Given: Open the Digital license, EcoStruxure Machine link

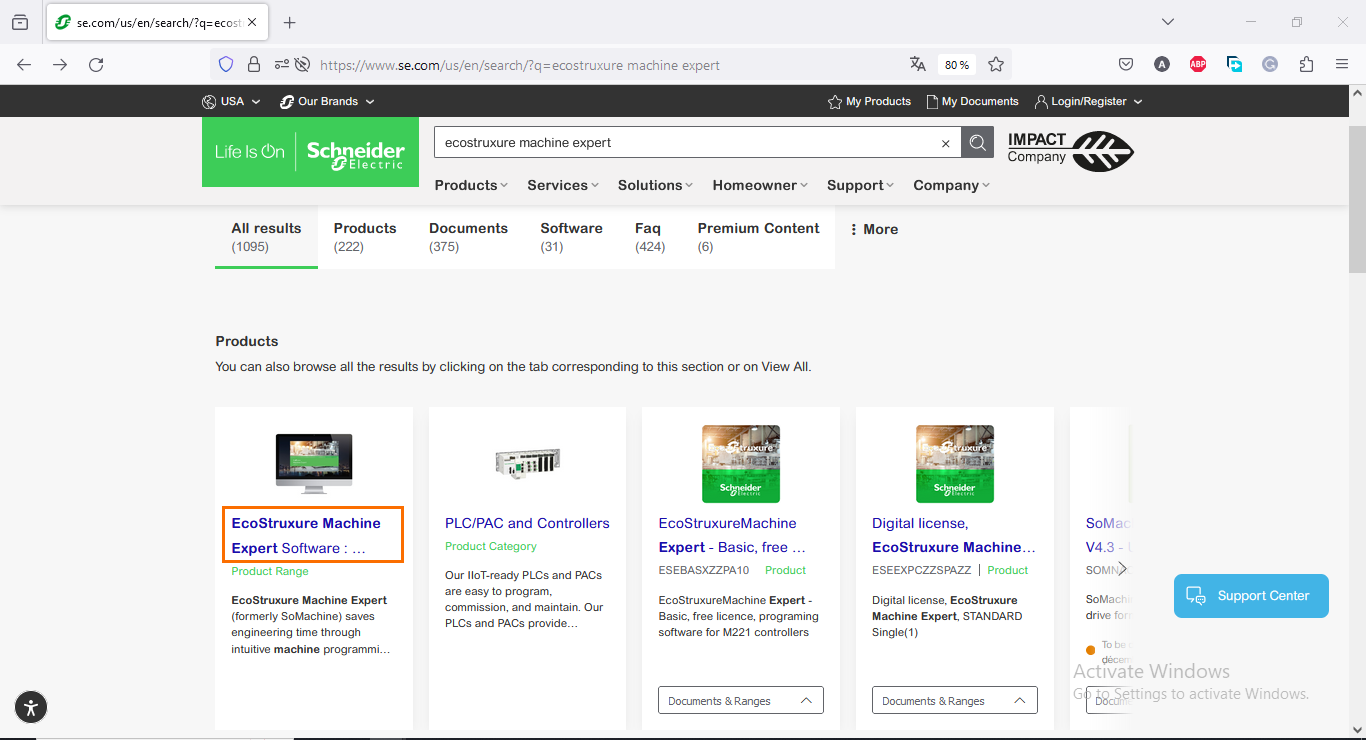Looking at the screenshot, I should click(x=953, y=535).
